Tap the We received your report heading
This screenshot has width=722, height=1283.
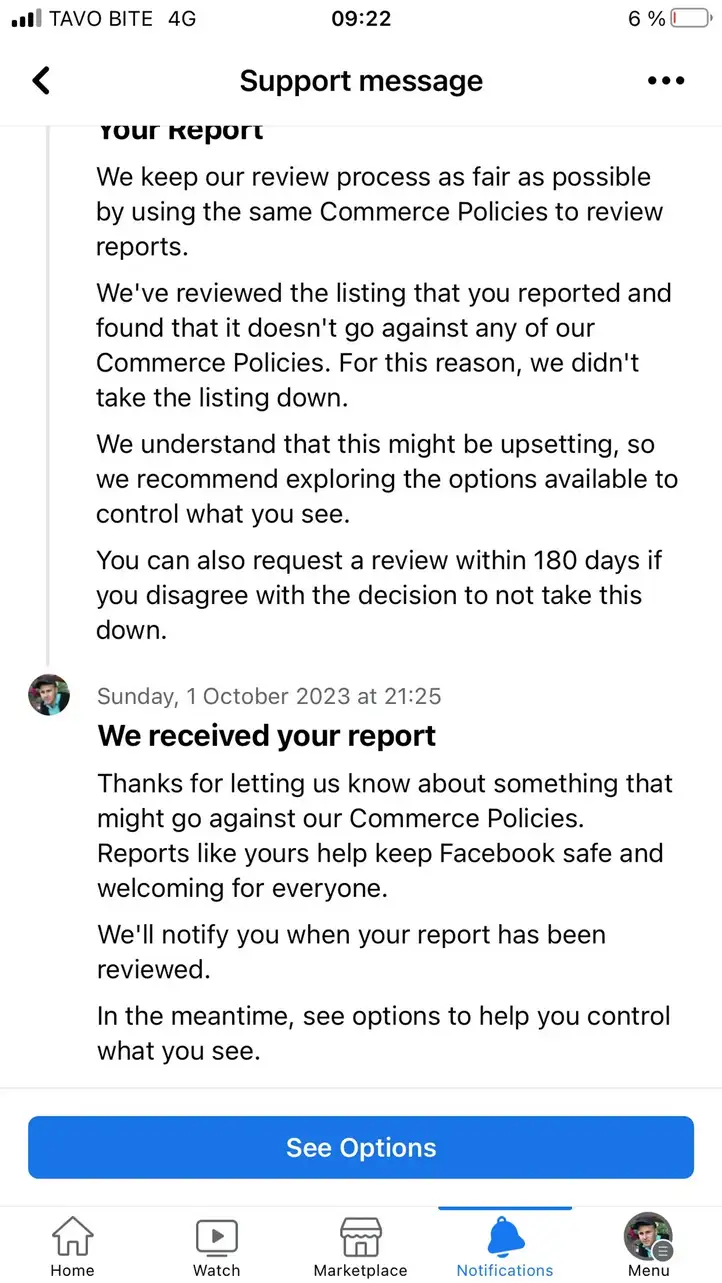pyautogui.click(x=267, y=736)
